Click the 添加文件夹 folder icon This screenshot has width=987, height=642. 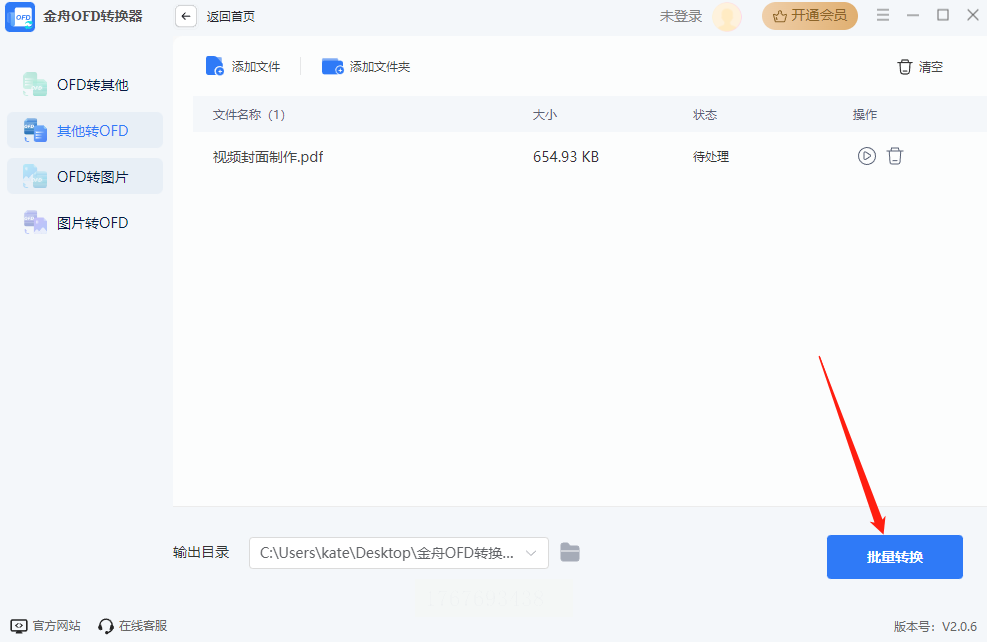point(332,66)
